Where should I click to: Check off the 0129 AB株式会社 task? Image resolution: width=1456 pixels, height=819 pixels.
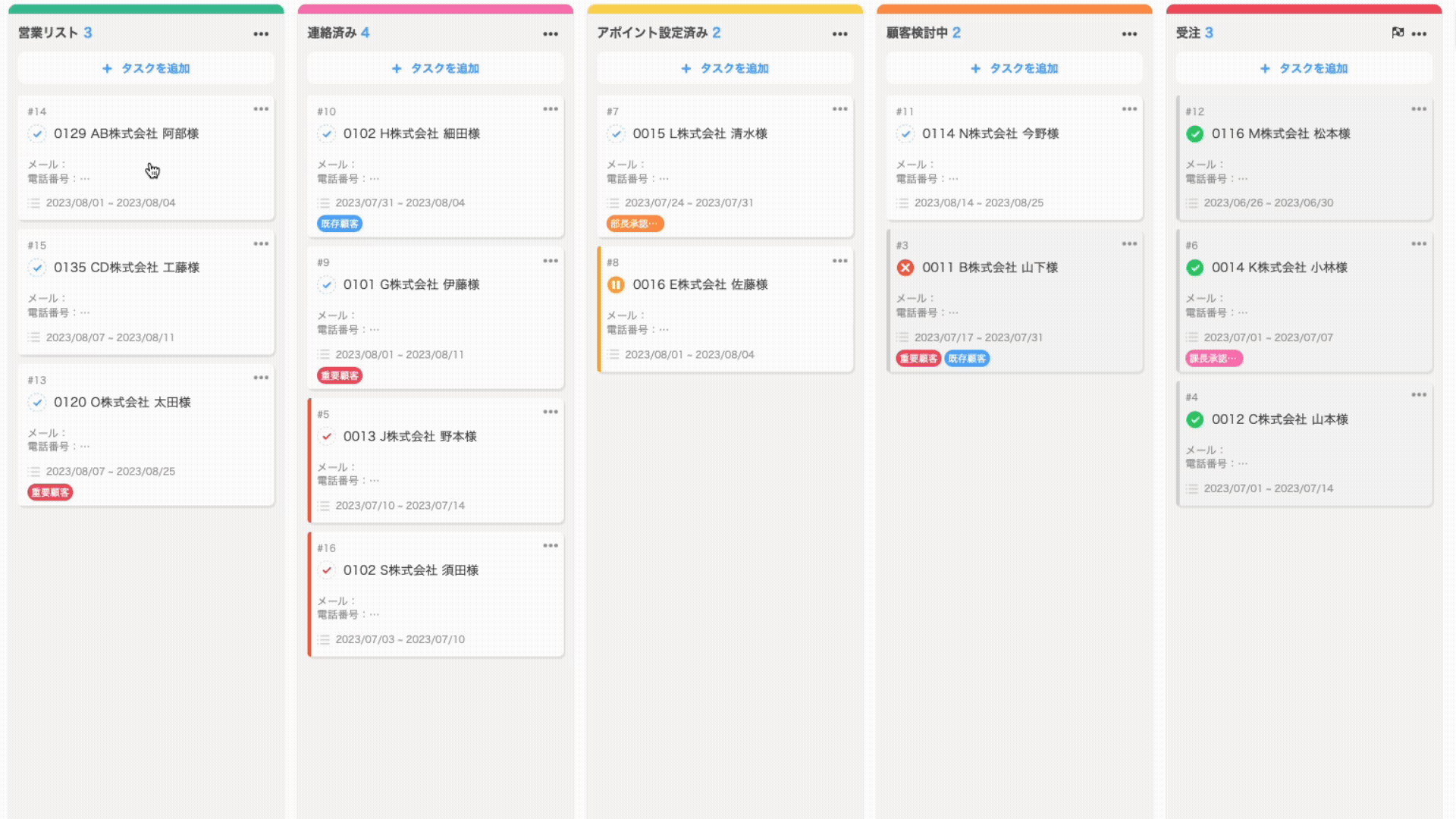pyautogui.click(x=37, y=133)
